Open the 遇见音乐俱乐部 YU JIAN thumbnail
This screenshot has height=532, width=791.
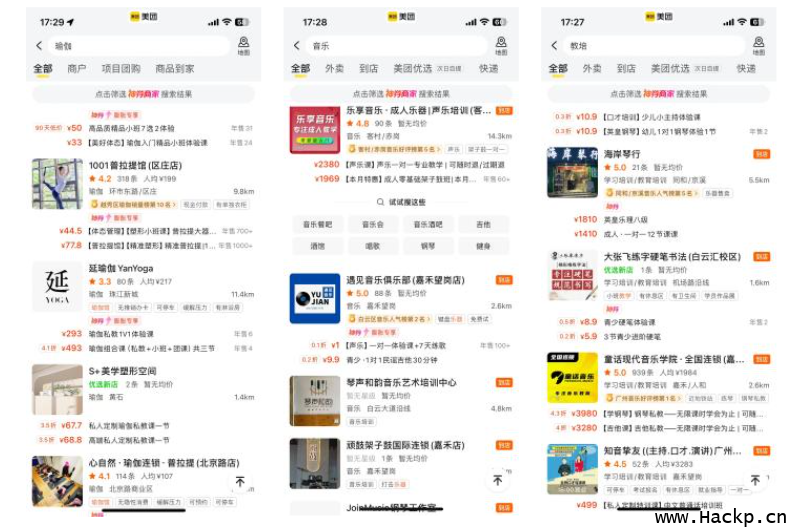click(x=315, y=299)
